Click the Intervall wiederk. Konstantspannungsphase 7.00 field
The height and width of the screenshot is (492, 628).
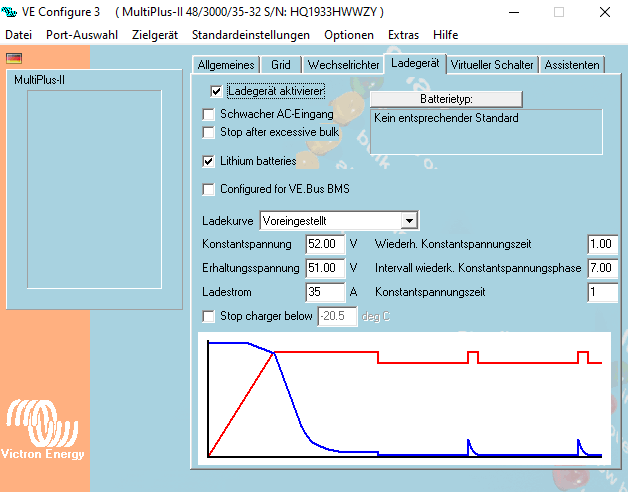coord(602,268)
